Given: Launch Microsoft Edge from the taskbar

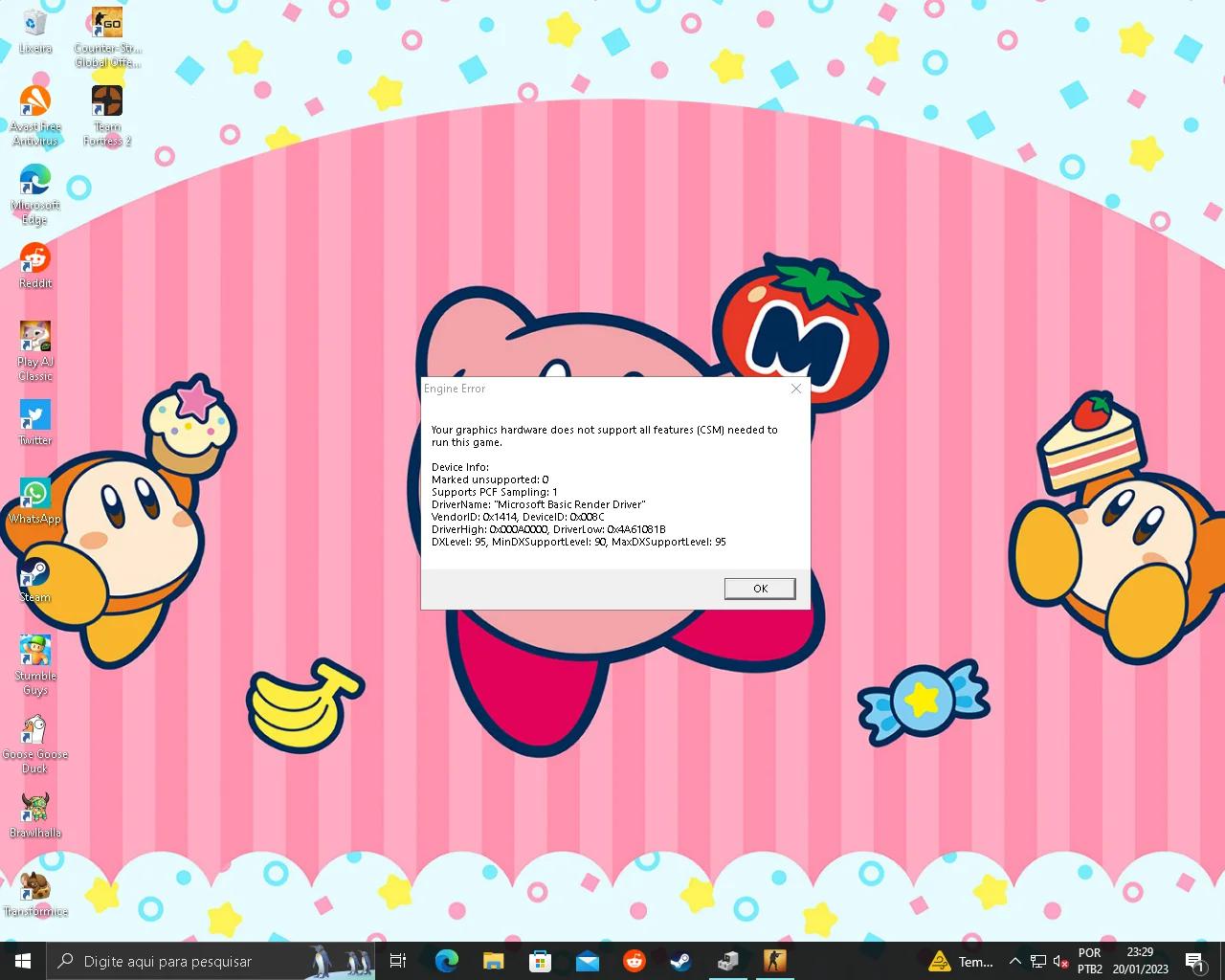Looking at the screenshot, I should point(446,961).
